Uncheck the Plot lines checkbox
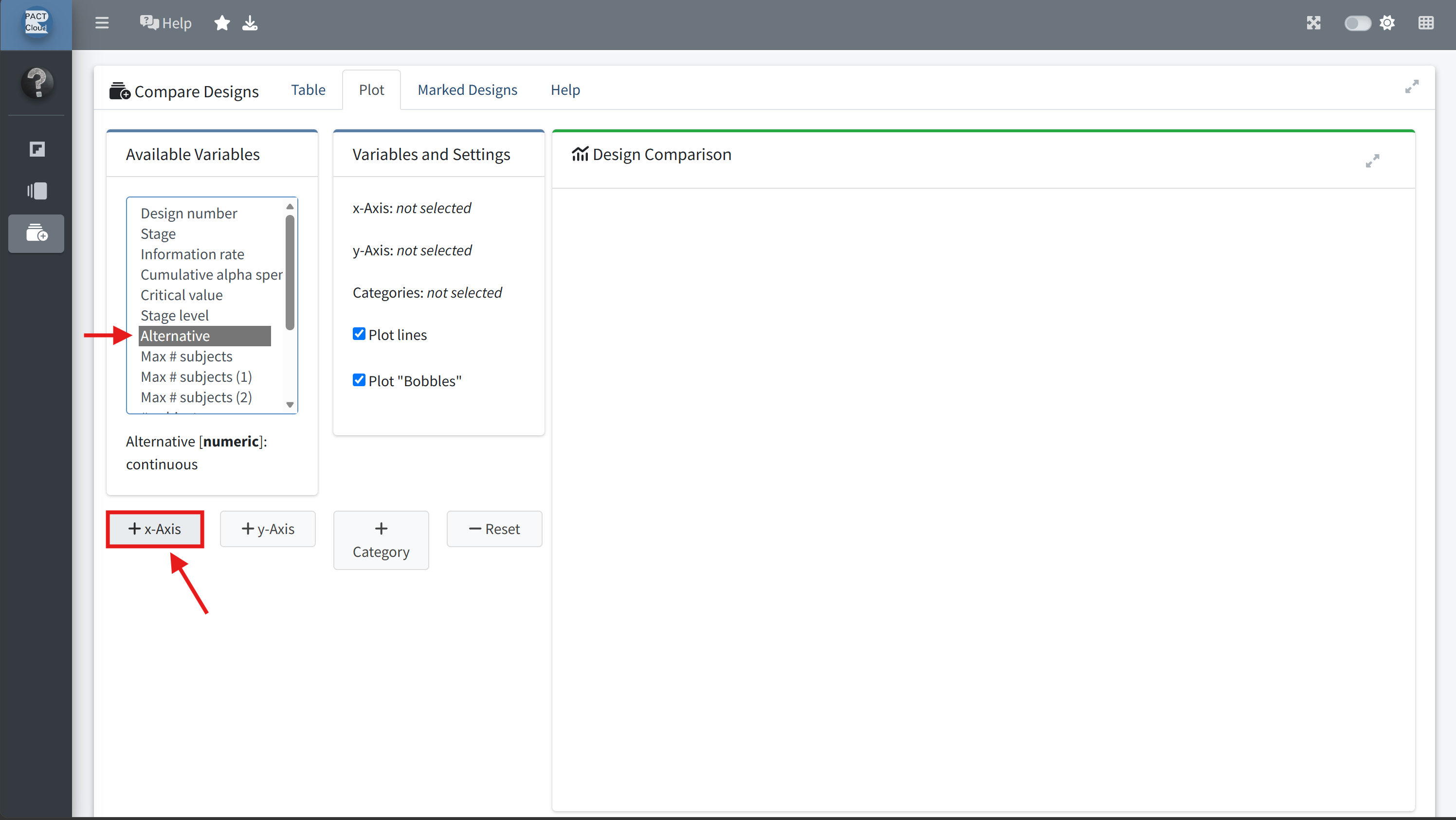1456x820 pixels. [x=359, y=334]
